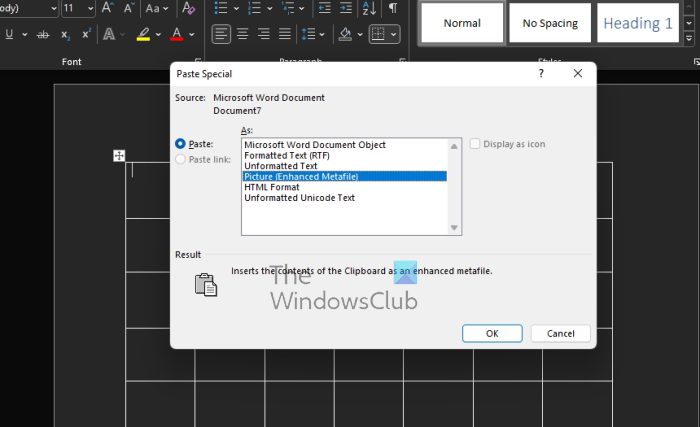700x427 pixels.
Task: Start a multilevel list
Action: (x=288, y=8)
